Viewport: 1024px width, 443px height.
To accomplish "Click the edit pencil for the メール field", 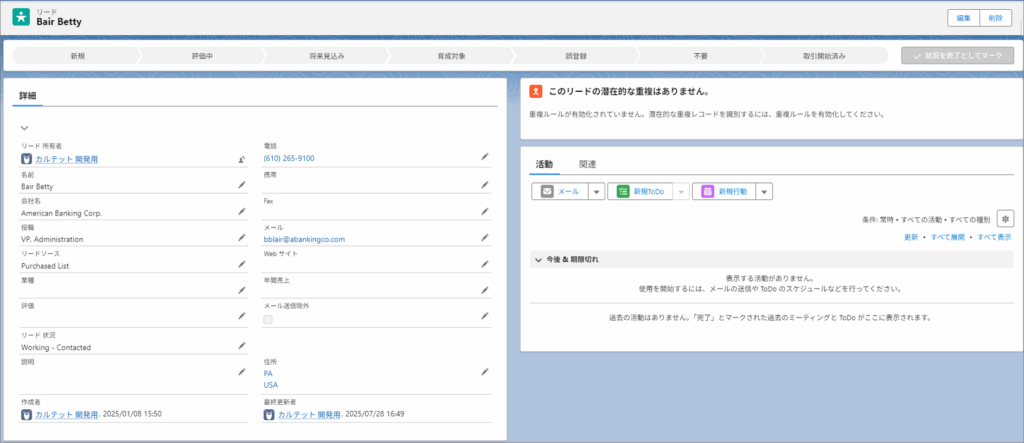I will (x=484, y=239).
